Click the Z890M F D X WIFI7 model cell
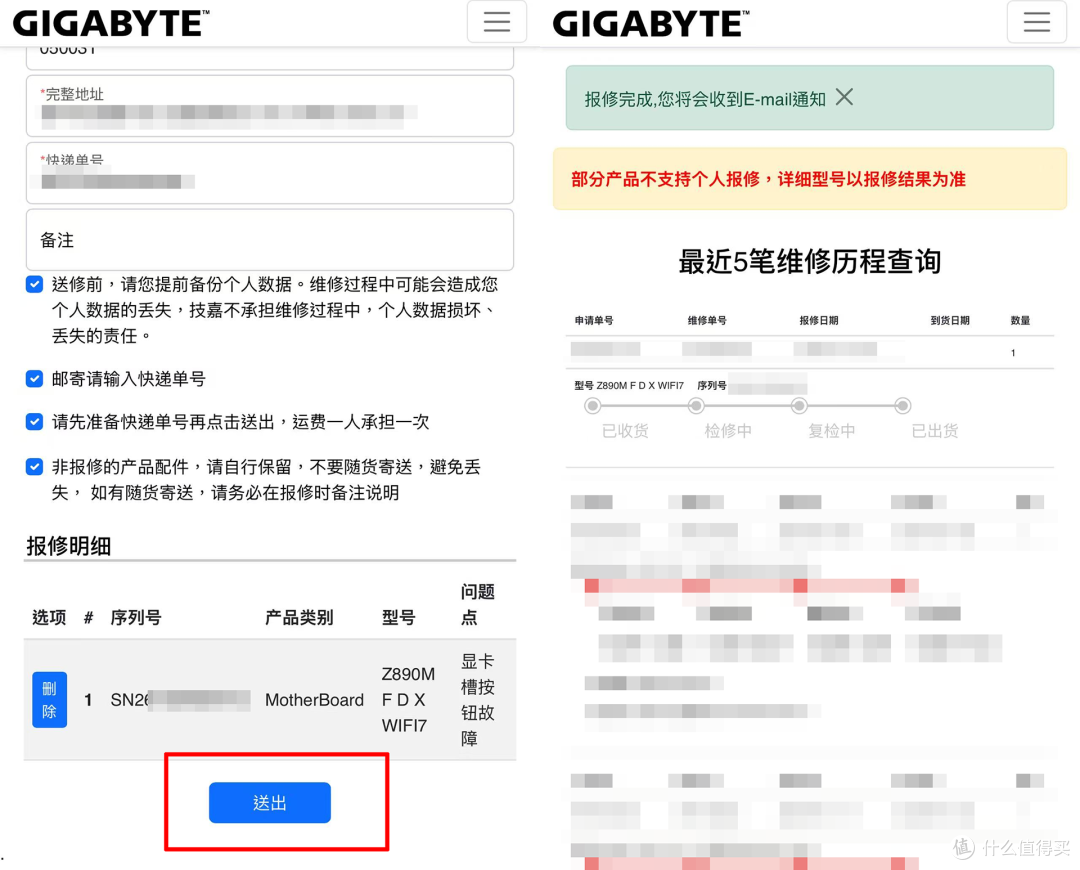Image resolution: width=1080 pixels, height=870 pixels. [408, 700]
